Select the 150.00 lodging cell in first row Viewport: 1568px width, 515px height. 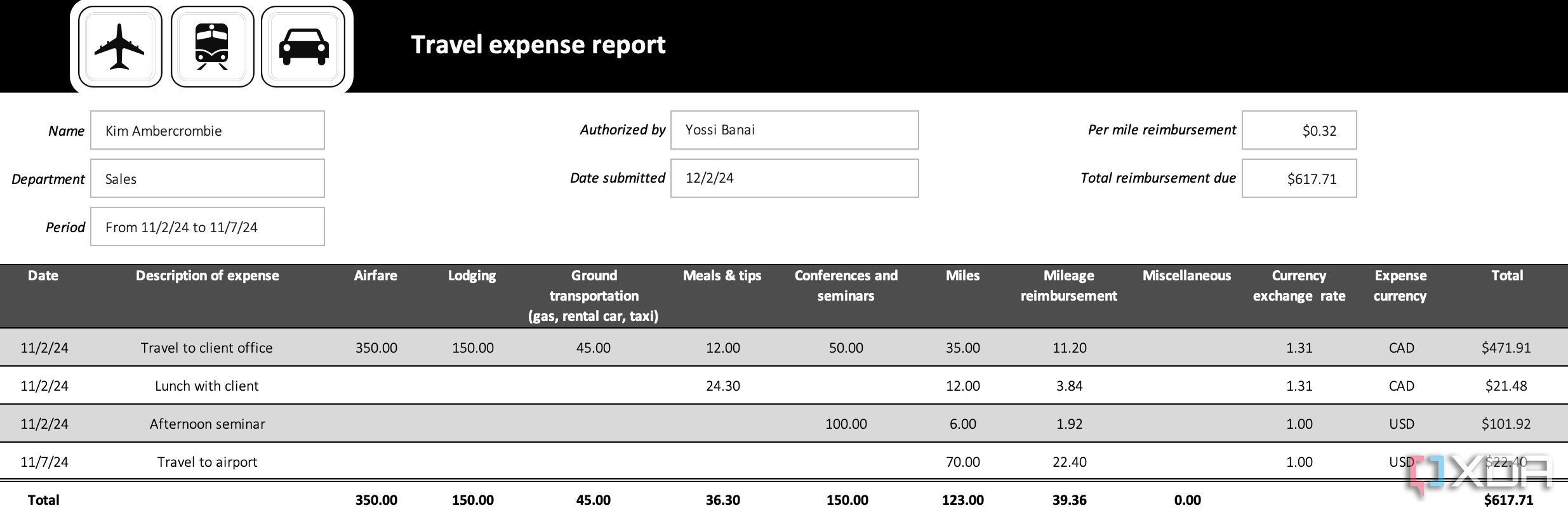(x=473, y=348)
